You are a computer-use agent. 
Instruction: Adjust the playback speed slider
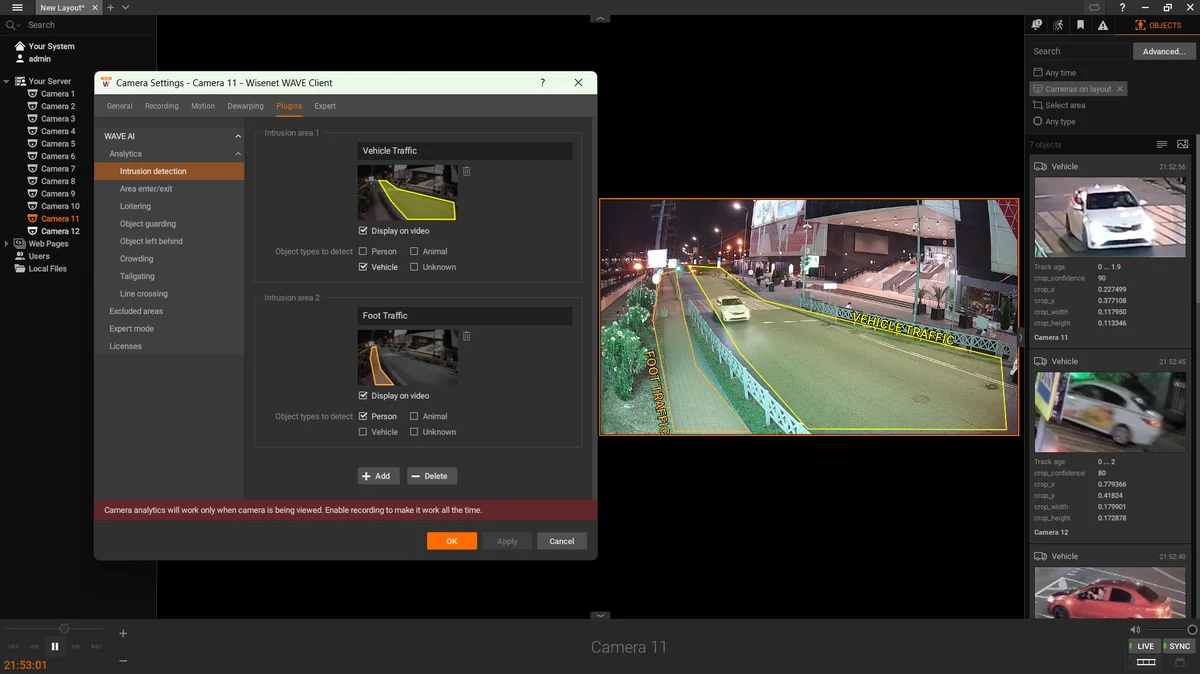pyautogui.click(x=62, y=630)
